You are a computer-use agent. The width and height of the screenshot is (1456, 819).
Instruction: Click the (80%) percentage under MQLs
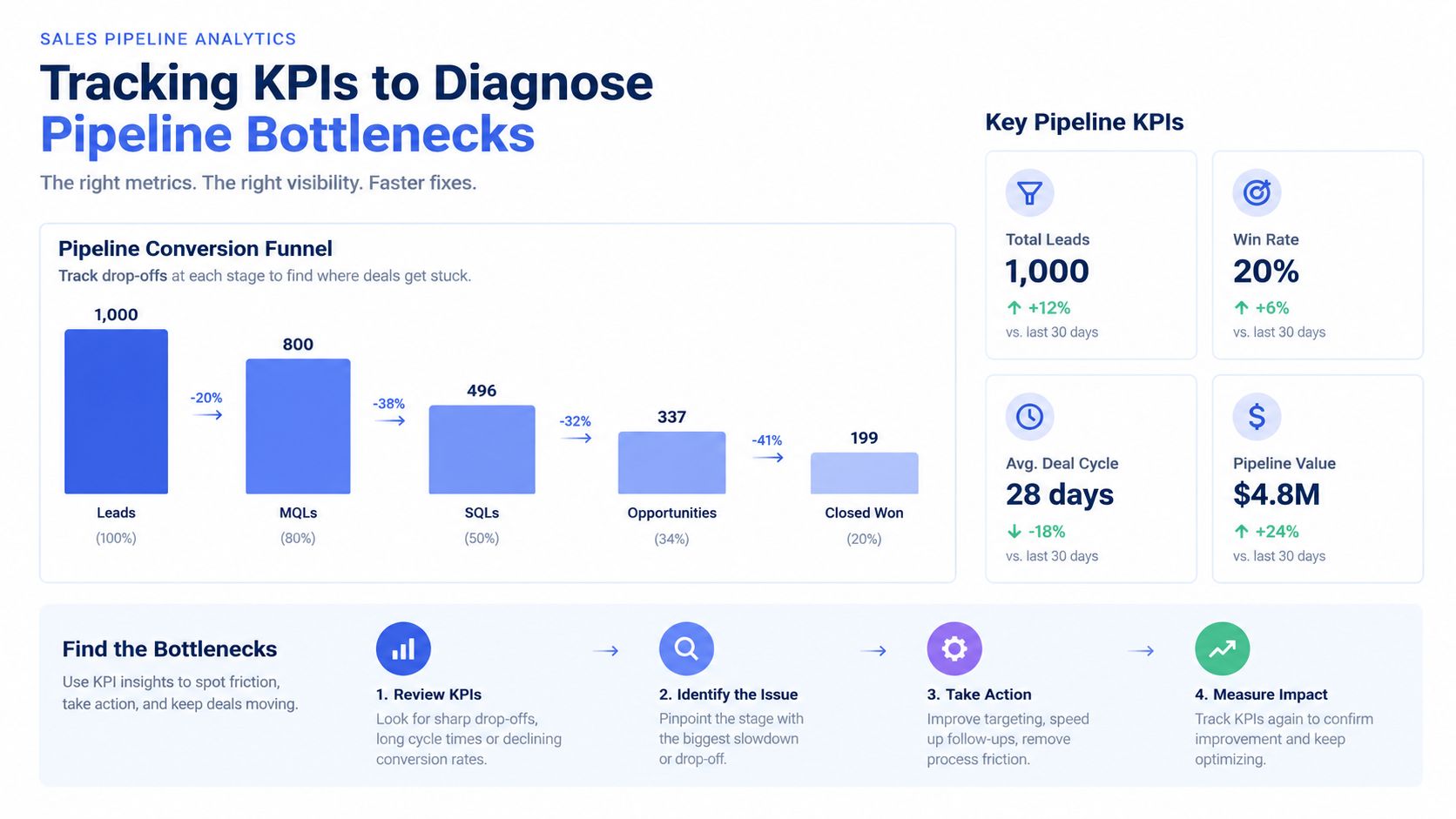[298, 539]
